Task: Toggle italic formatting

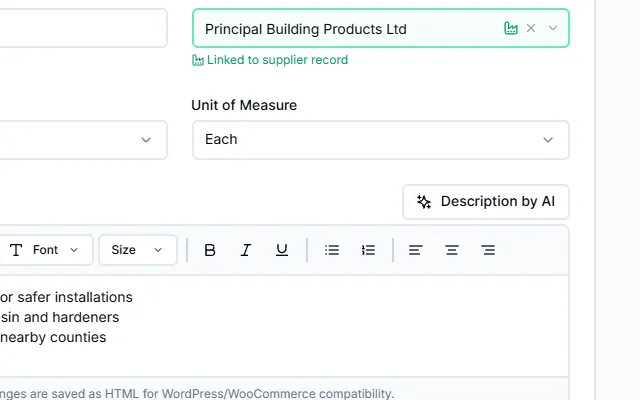Action: point(246,250)
